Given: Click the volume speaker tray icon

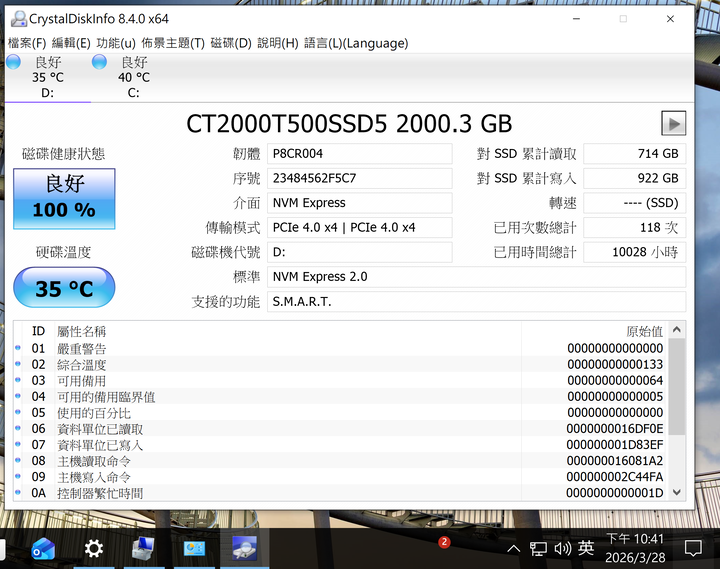Looking at the screenshot, I should 562,548.
